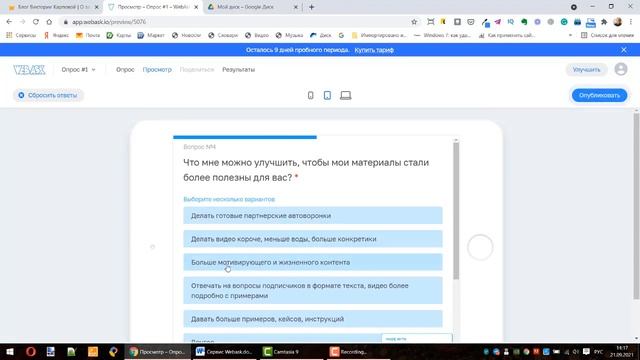640x360 pixels.
Task: Open the browser home page
Action: click(49, 22)
